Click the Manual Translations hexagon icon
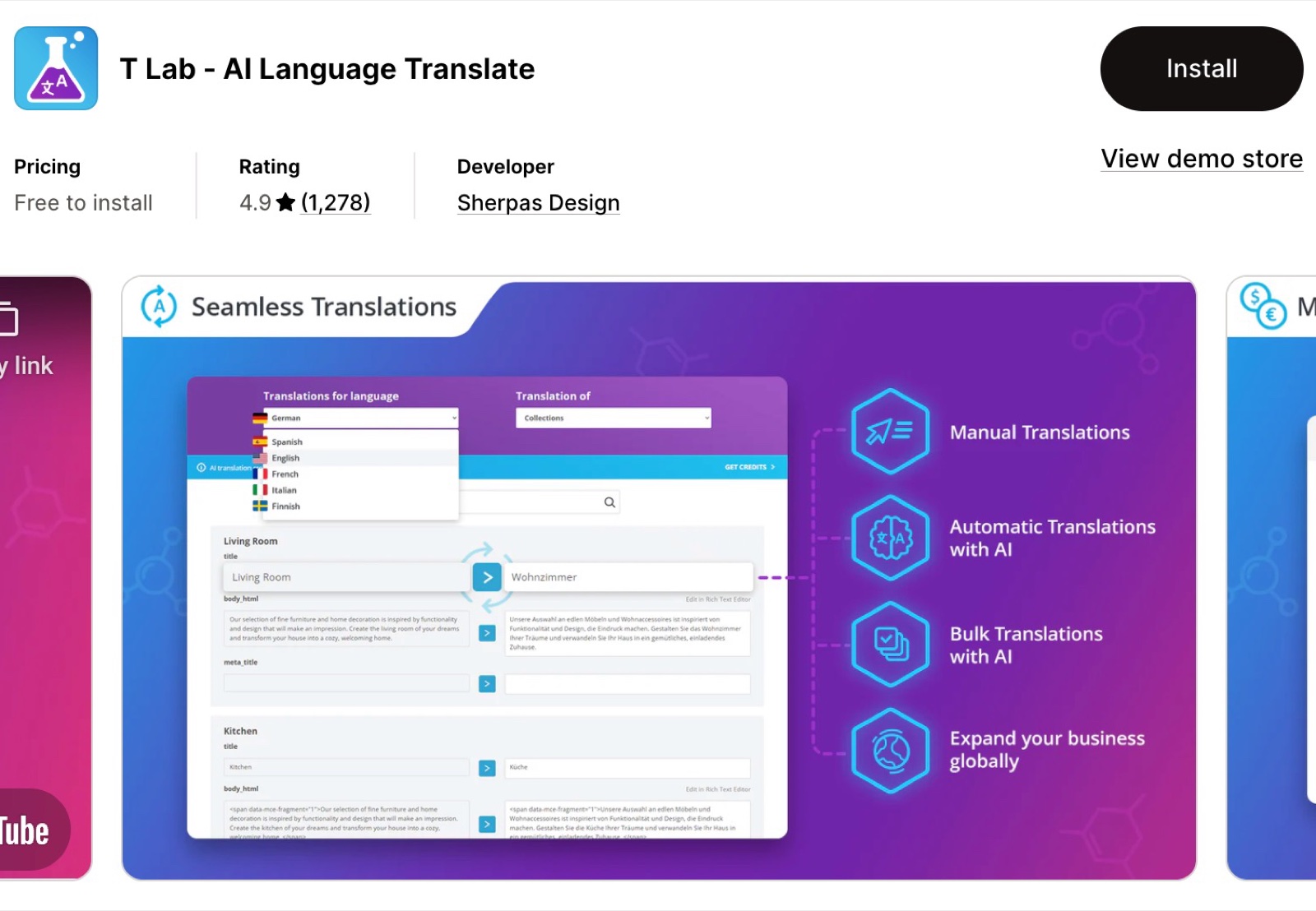The height and width of the screenshot is (911, 1316). tap(891, 432)
